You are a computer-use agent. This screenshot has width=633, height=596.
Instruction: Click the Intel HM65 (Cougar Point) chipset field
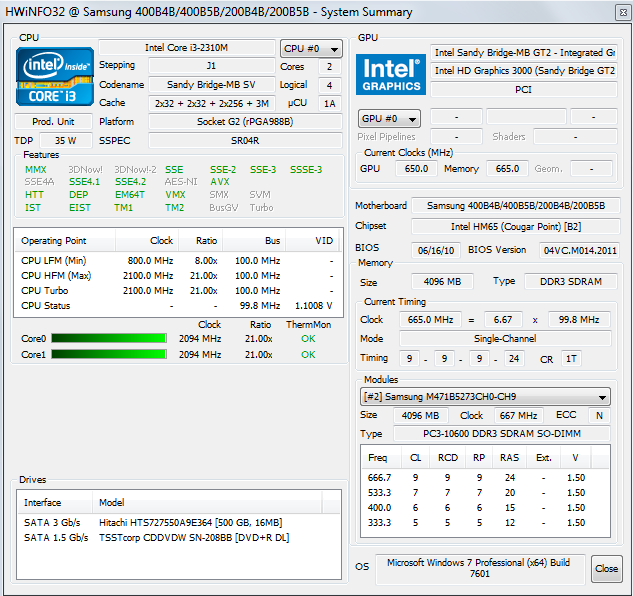[x=516, y=227]
